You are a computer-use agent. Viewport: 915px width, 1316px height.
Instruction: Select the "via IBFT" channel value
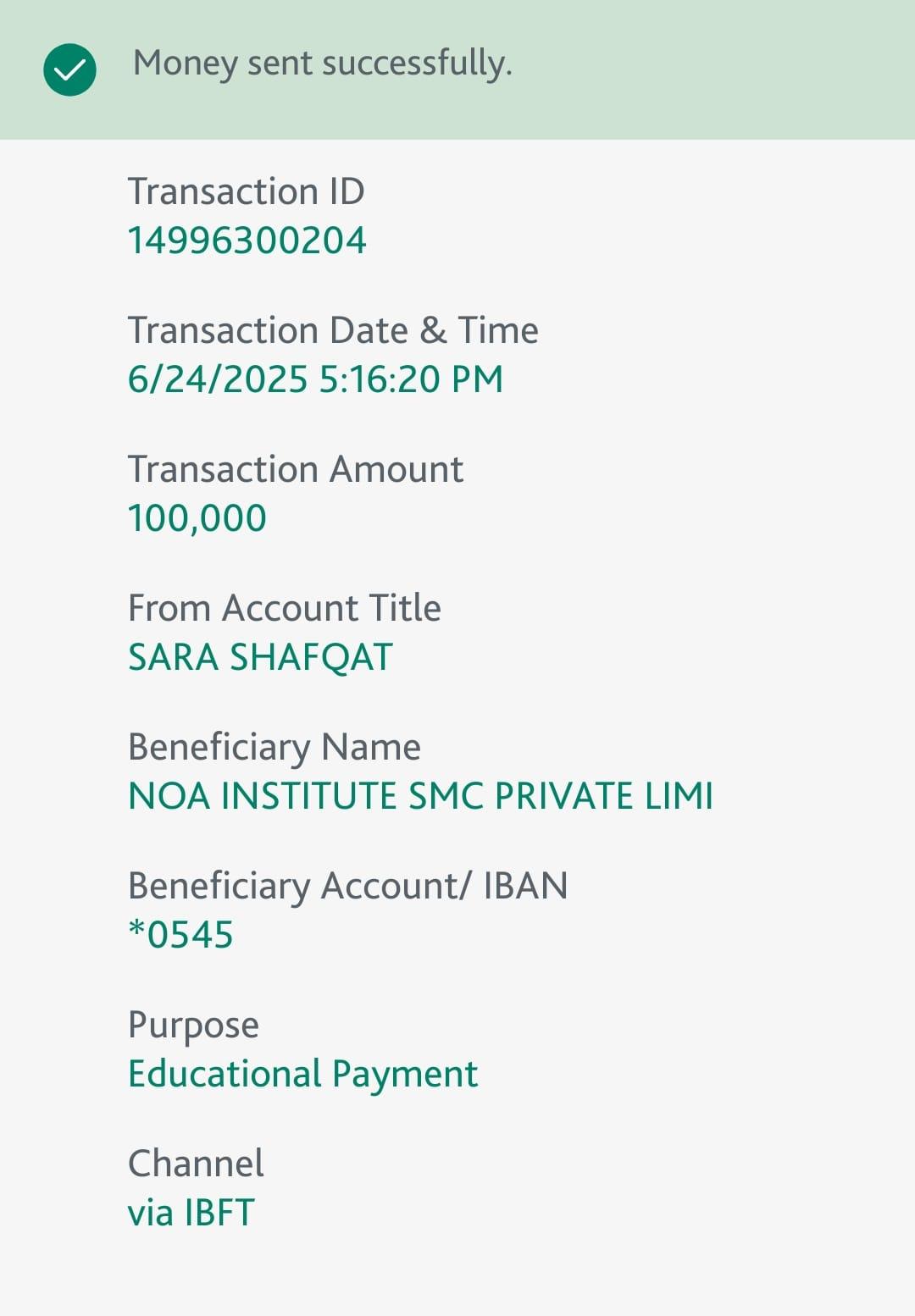(191, 1213)
